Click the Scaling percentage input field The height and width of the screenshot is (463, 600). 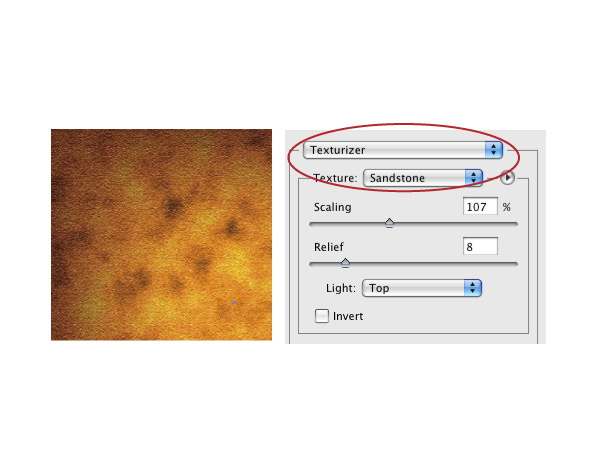point(480,207)
